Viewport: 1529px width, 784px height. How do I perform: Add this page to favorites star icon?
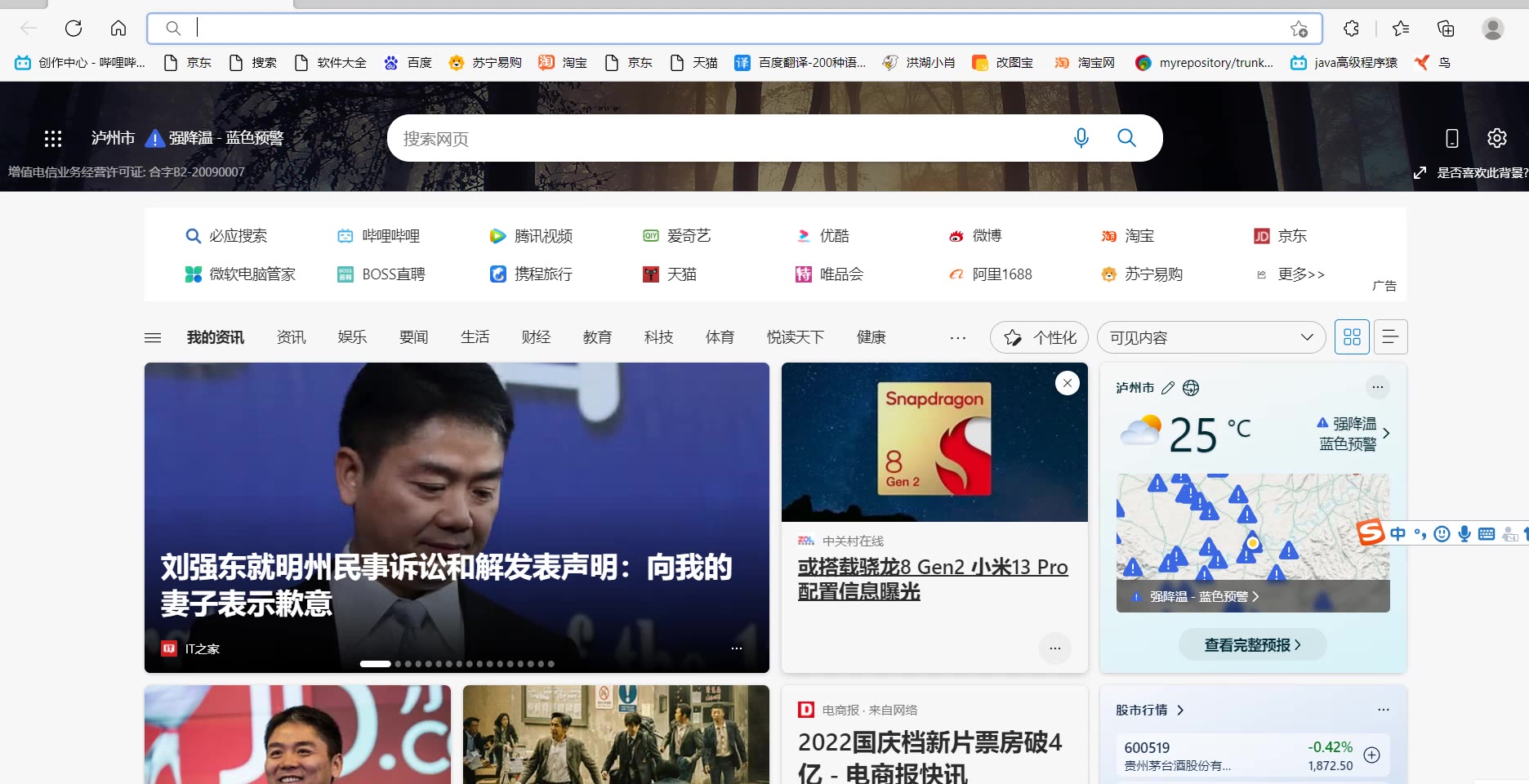[1299, 29]
